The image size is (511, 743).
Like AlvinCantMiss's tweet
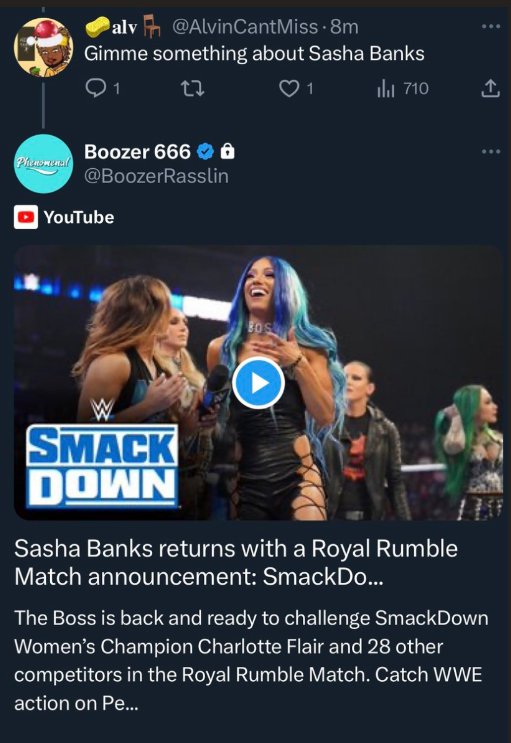[296, 89]
